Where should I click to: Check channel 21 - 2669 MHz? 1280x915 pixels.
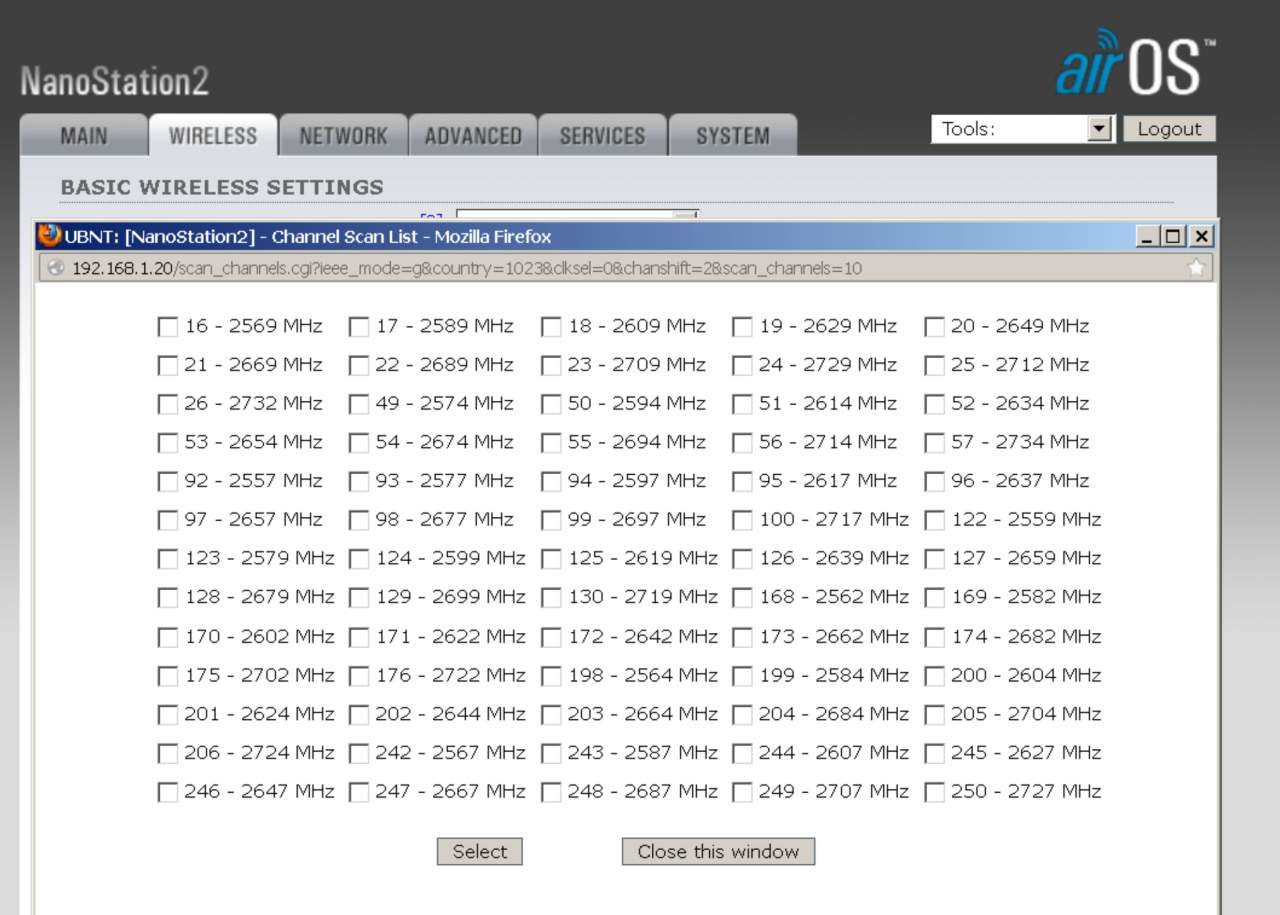coord(168,366)
